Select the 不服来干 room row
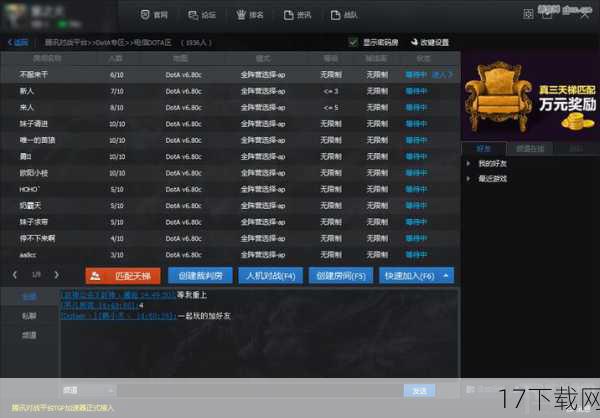The width and height of the screenshot is (600, 418). (x=230, y=75)
